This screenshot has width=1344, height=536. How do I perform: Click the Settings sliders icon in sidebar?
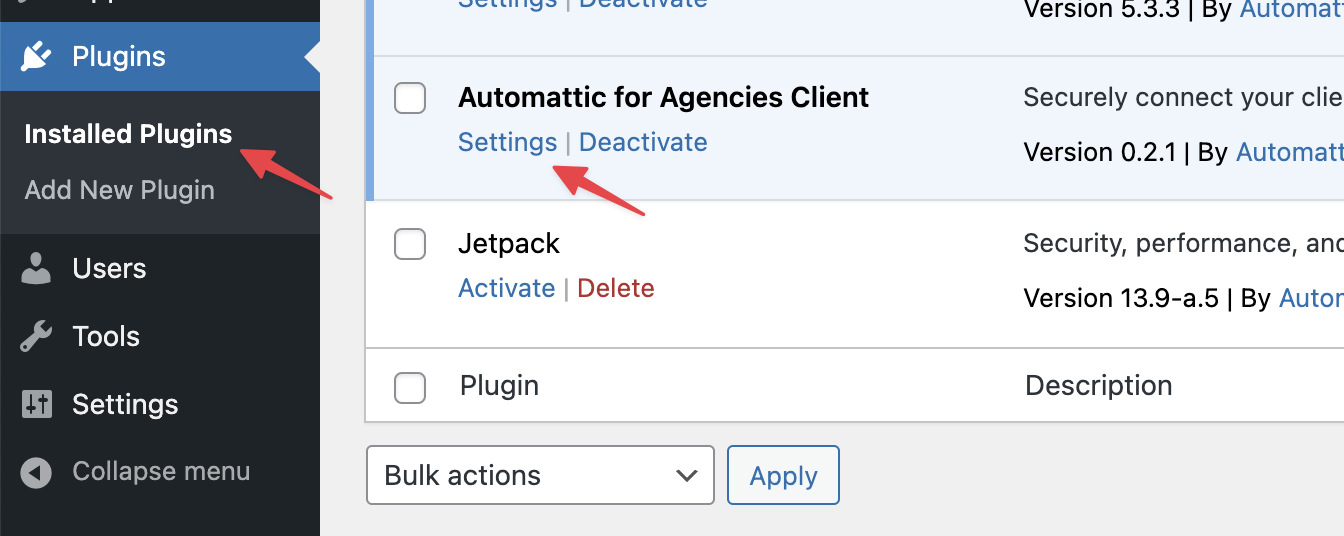pos(36,405)
